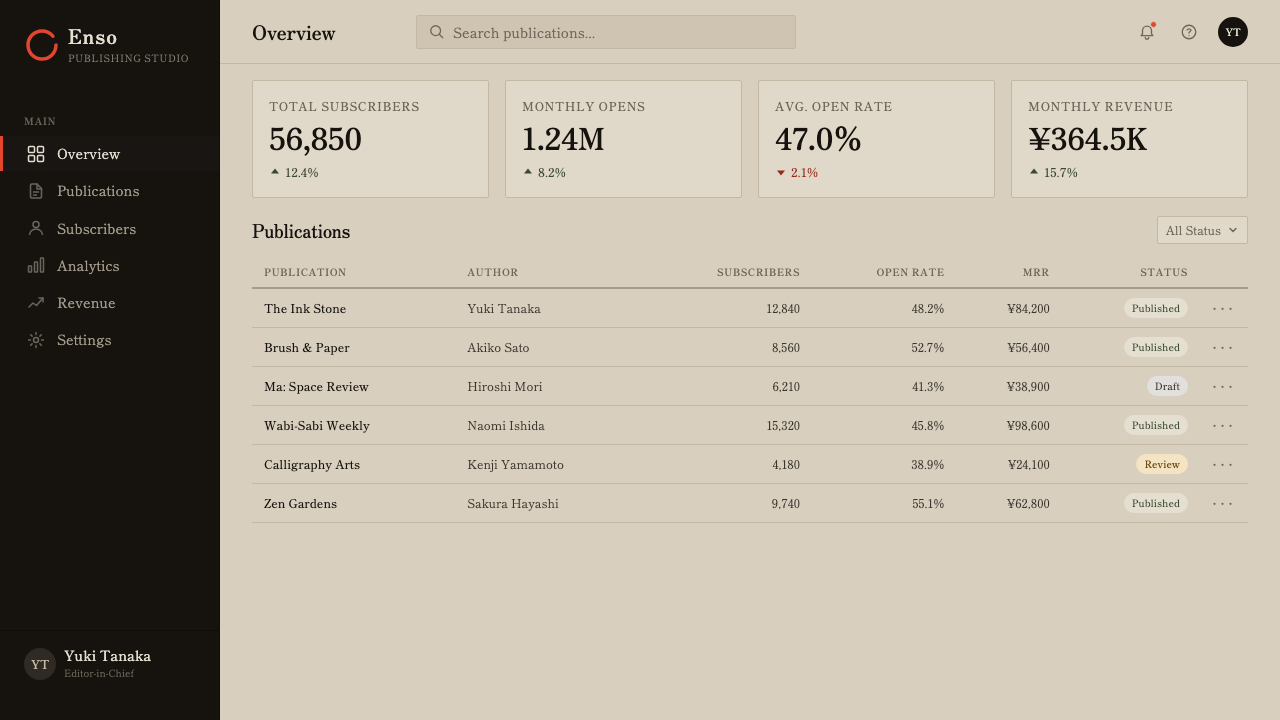Click the Analytics bar chart icon
The height and width of the screenshot is (720, 1280).
point(36,265)
